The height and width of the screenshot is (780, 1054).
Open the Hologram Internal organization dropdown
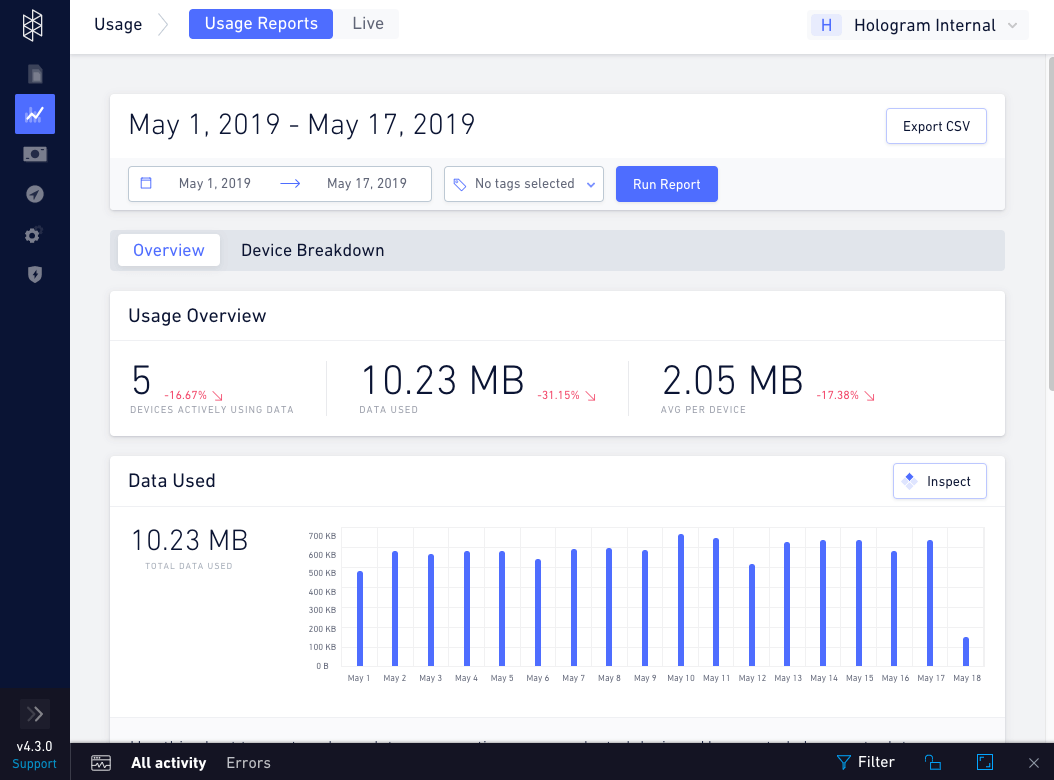tap(917, 26)
